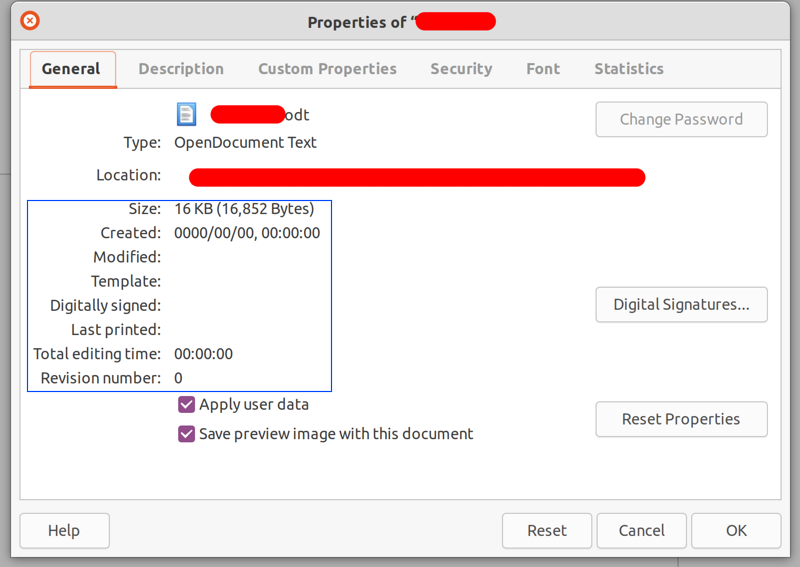Image resolution: width=800 pixels, height=567 pixels.
Task: Open the Description tab
Action: (x=181, y=69)
